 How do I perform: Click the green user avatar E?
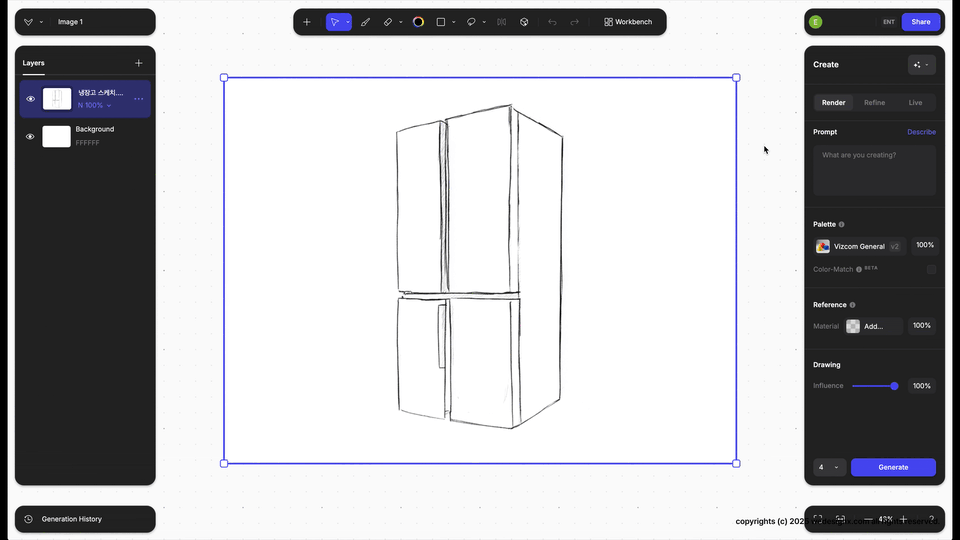816,22
